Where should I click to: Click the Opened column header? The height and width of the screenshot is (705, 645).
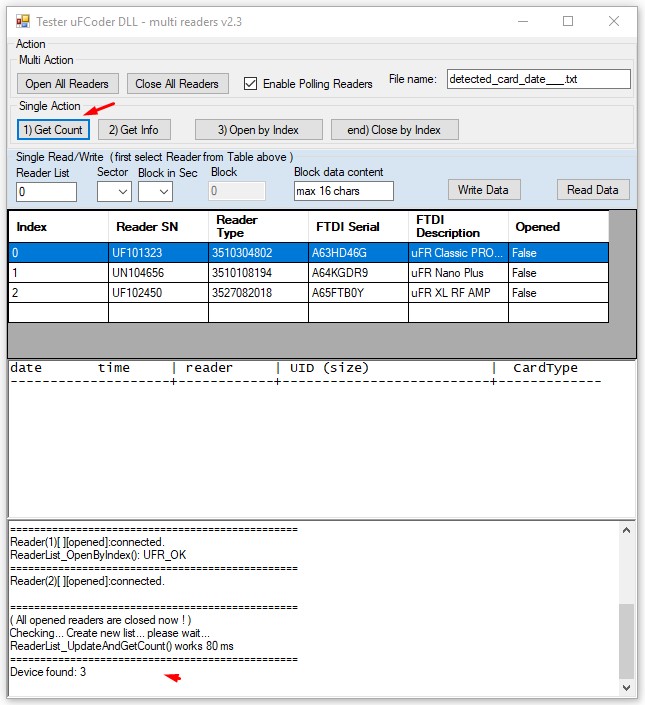click(x=558, y=227)
